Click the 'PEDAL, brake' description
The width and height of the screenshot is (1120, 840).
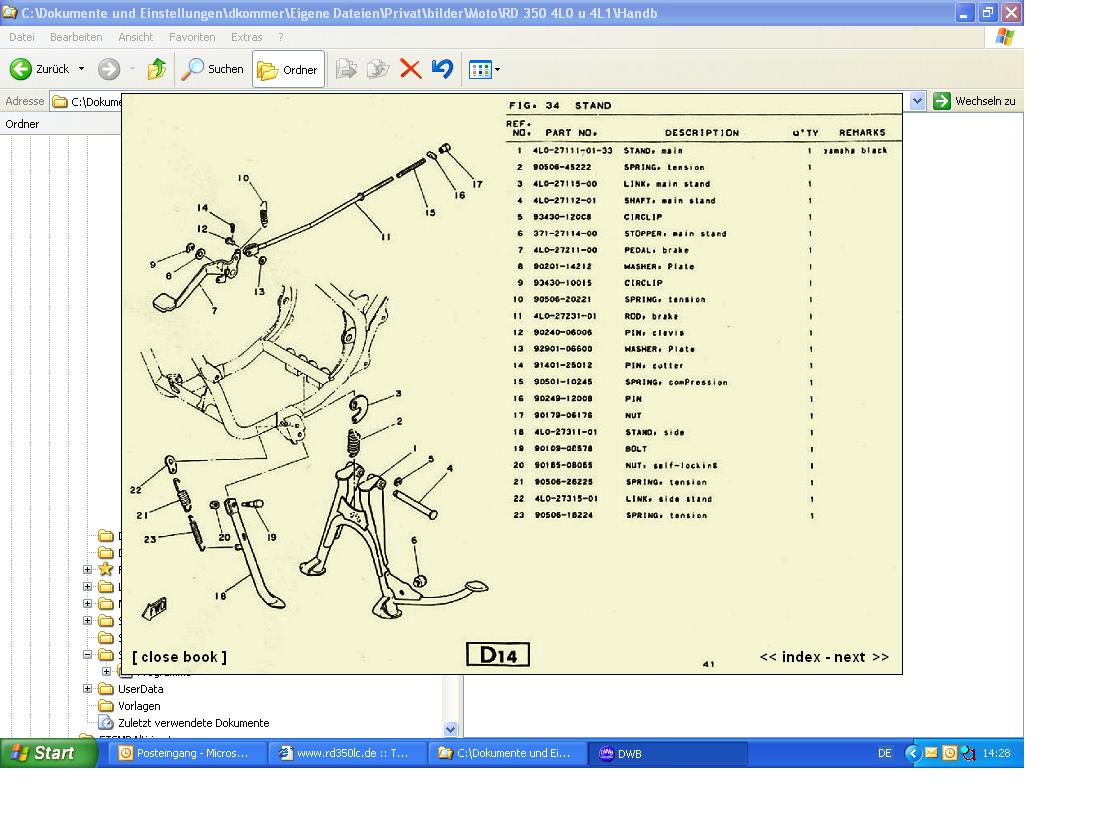tap(656, 250)
